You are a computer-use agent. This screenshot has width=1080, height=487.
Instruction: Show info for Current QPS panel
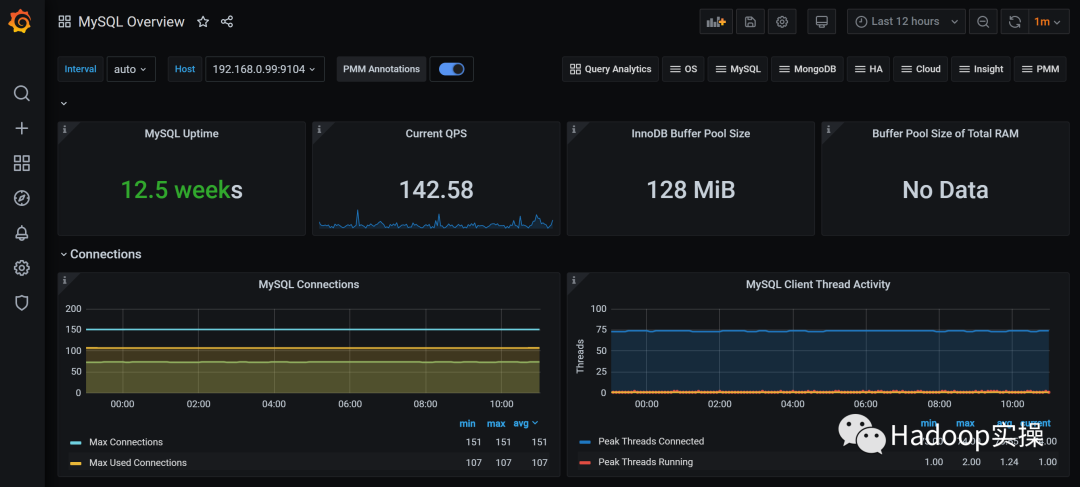[319, 129]
